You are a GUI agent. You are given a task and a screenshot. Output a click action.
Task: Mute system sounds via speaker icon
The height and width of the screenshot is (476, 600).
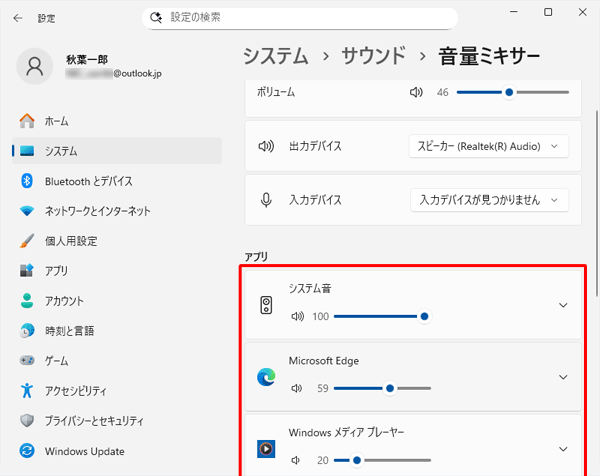coord(296,316)
